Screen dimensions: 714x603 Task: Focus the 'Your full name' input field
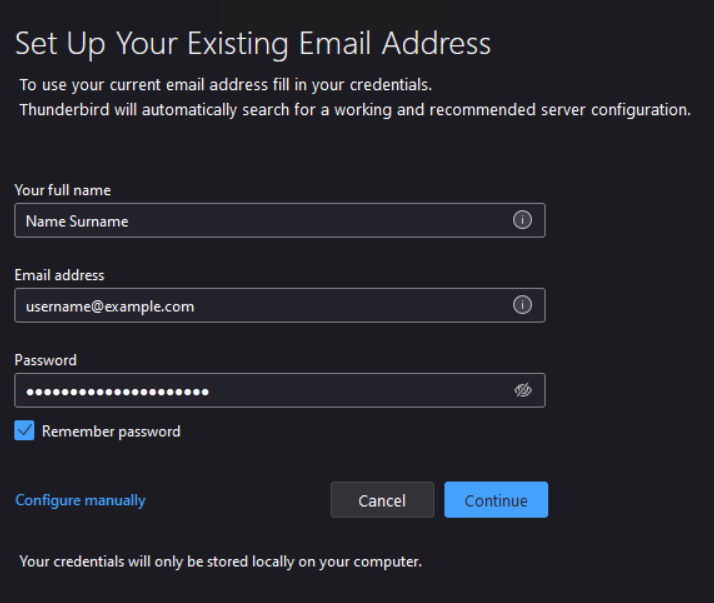click(260, 221)
